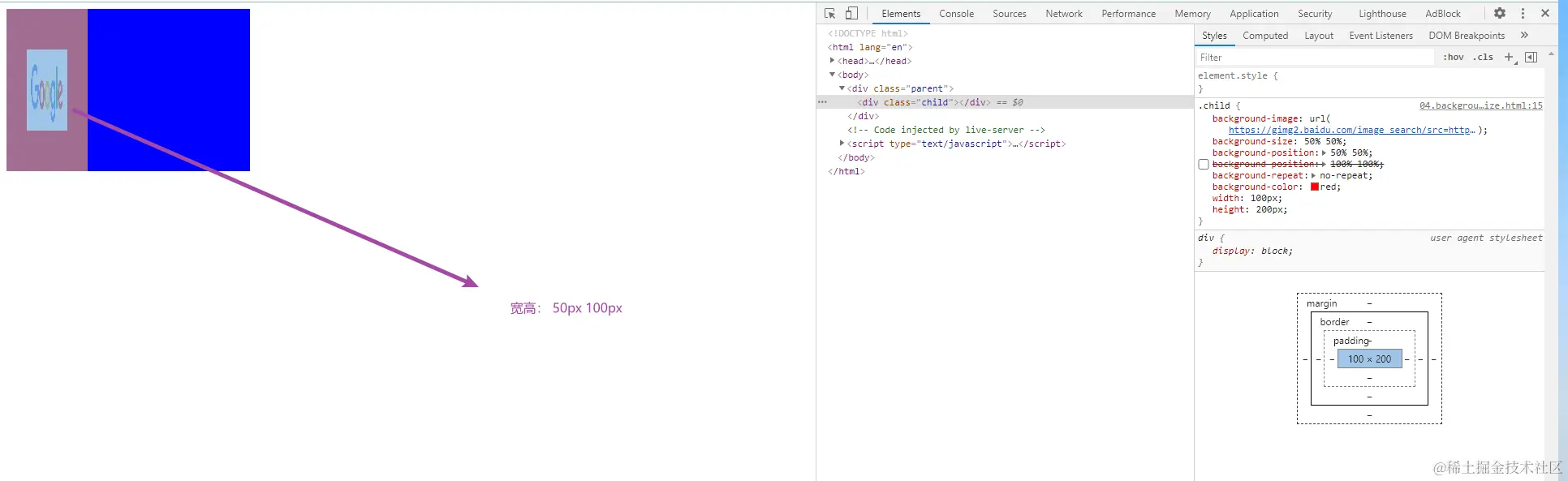Open the Network tab

[1064, 14]
